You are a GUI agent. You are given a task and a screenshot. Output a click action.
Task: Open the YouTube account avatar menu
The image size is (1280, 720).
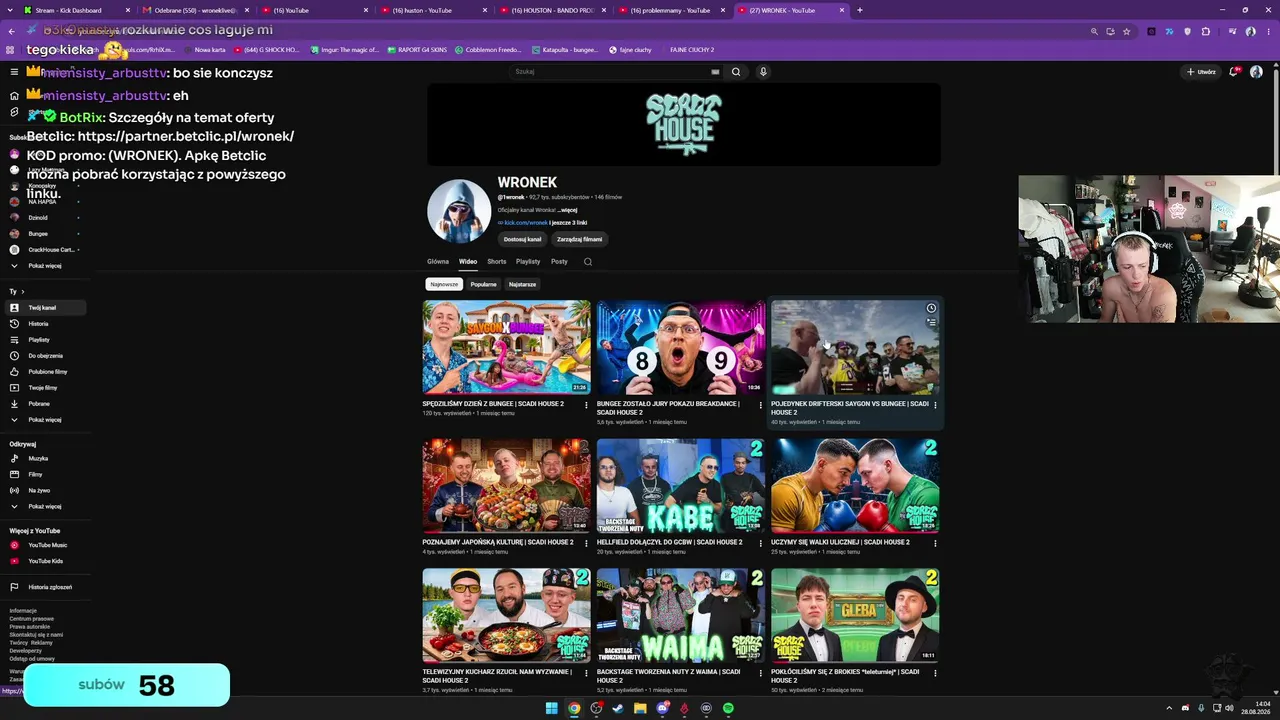coord(1256,72)
